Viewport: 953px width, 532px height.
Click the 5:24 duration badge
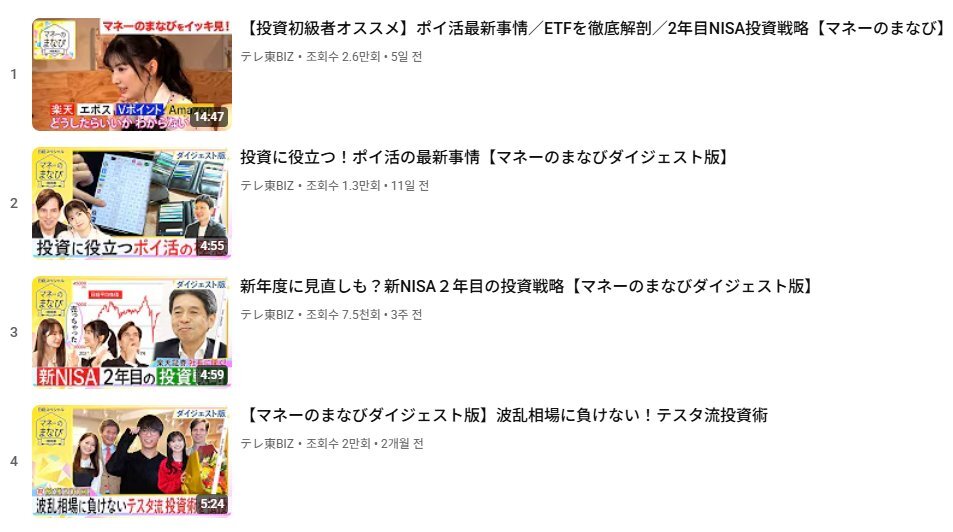[x=212, y=503]
